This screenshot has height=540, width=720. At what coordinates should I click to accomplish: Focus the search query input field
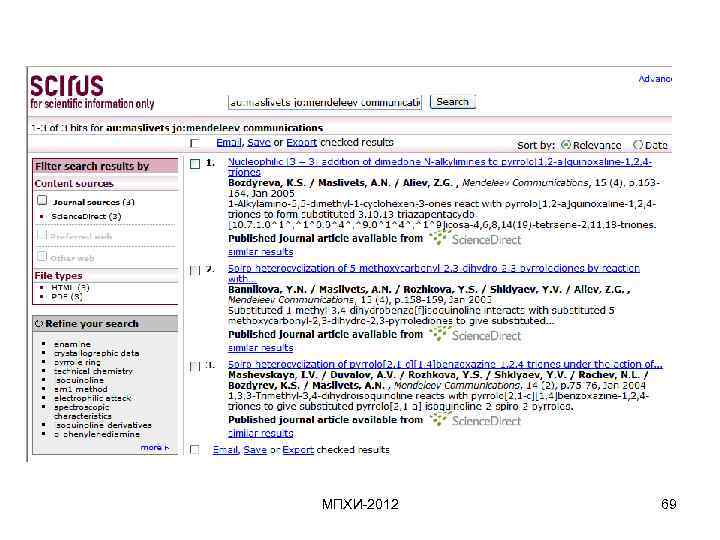[325, 102]
